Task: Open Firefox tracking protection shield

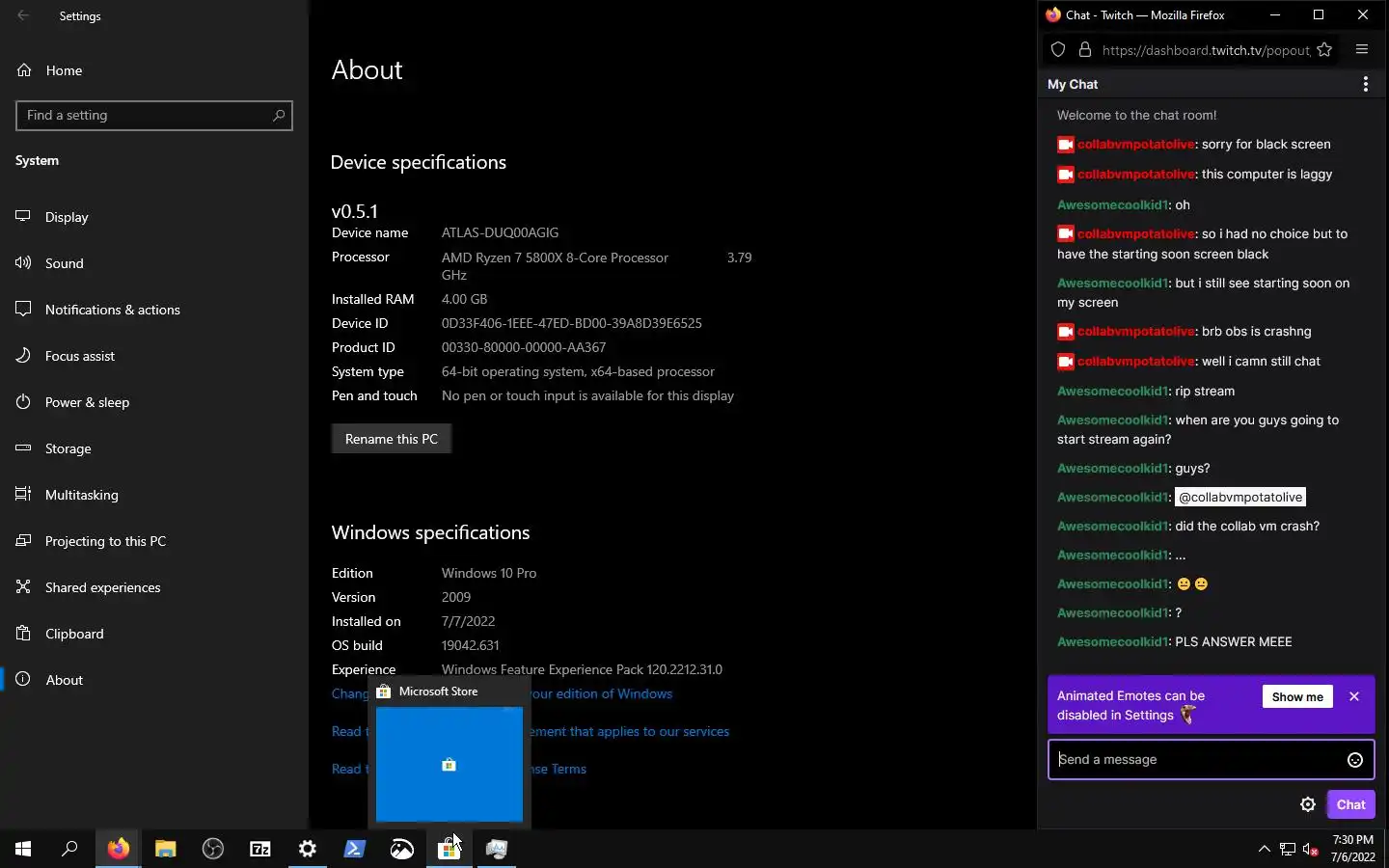Action: [x=1058, y=50]
